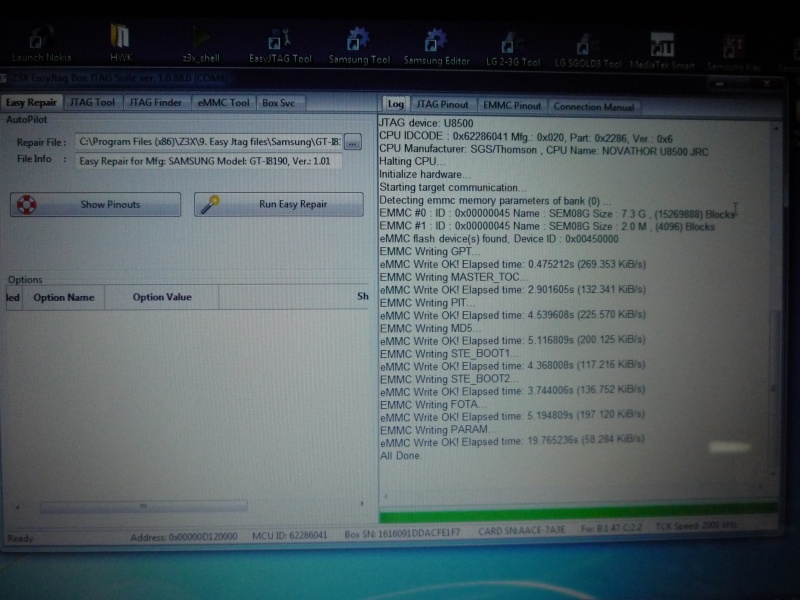Click the 'MCU ID: 62286041' status entry
The height and width of the screenshot is (600, 800).
(x=289, y=535)
